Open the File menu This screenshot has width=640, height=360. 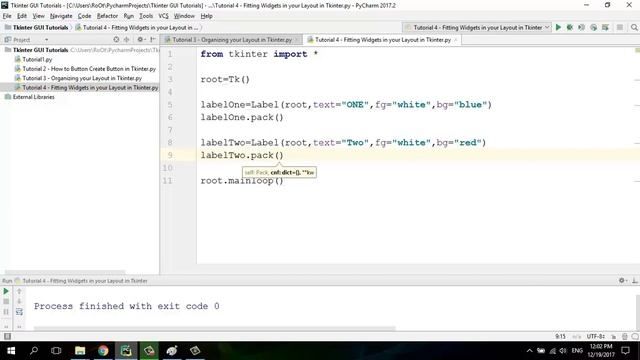(x=7, y=16)
